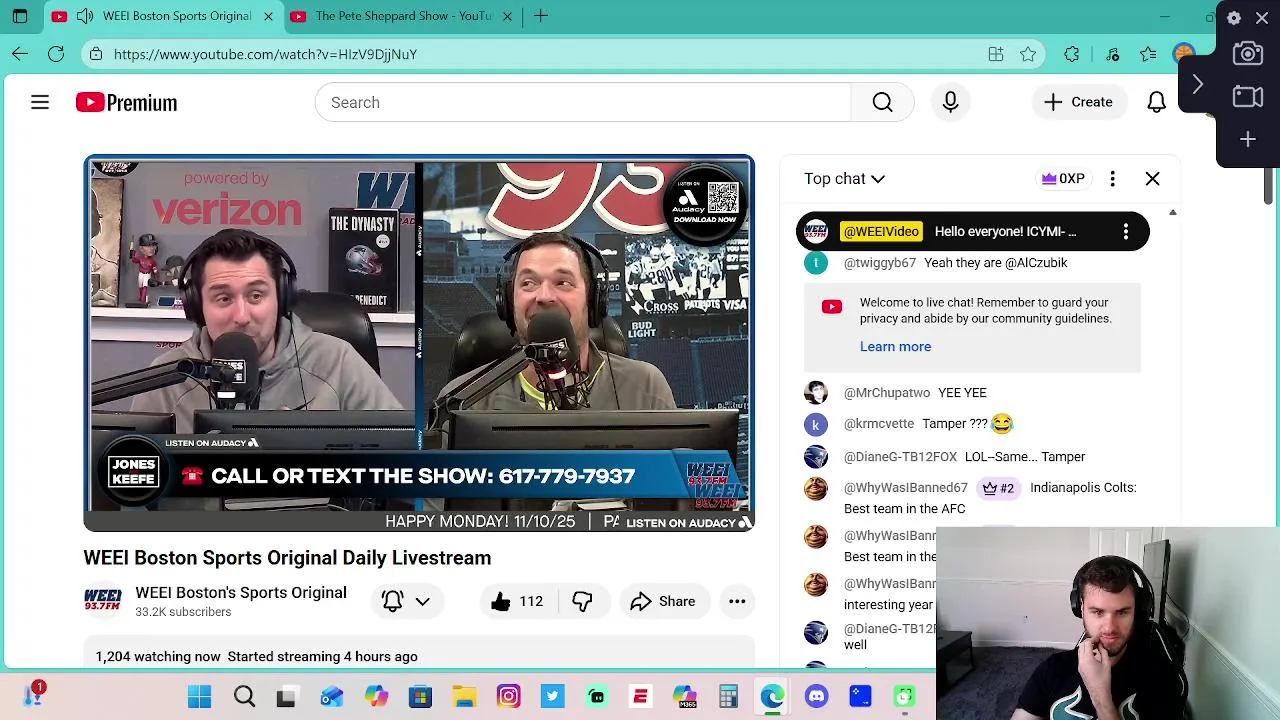Select @MrChupatwo YEE YEE message
This screenshot has width=1280, height=720.
973,392
